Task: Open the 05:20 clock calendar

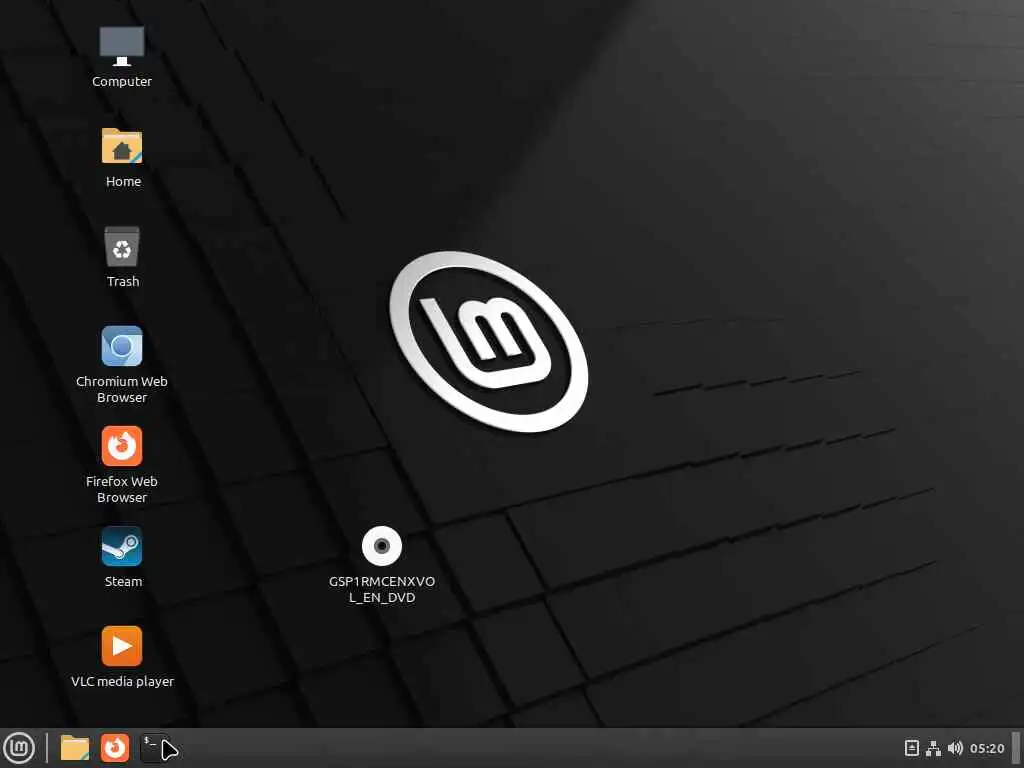Action: coord(987,748)
